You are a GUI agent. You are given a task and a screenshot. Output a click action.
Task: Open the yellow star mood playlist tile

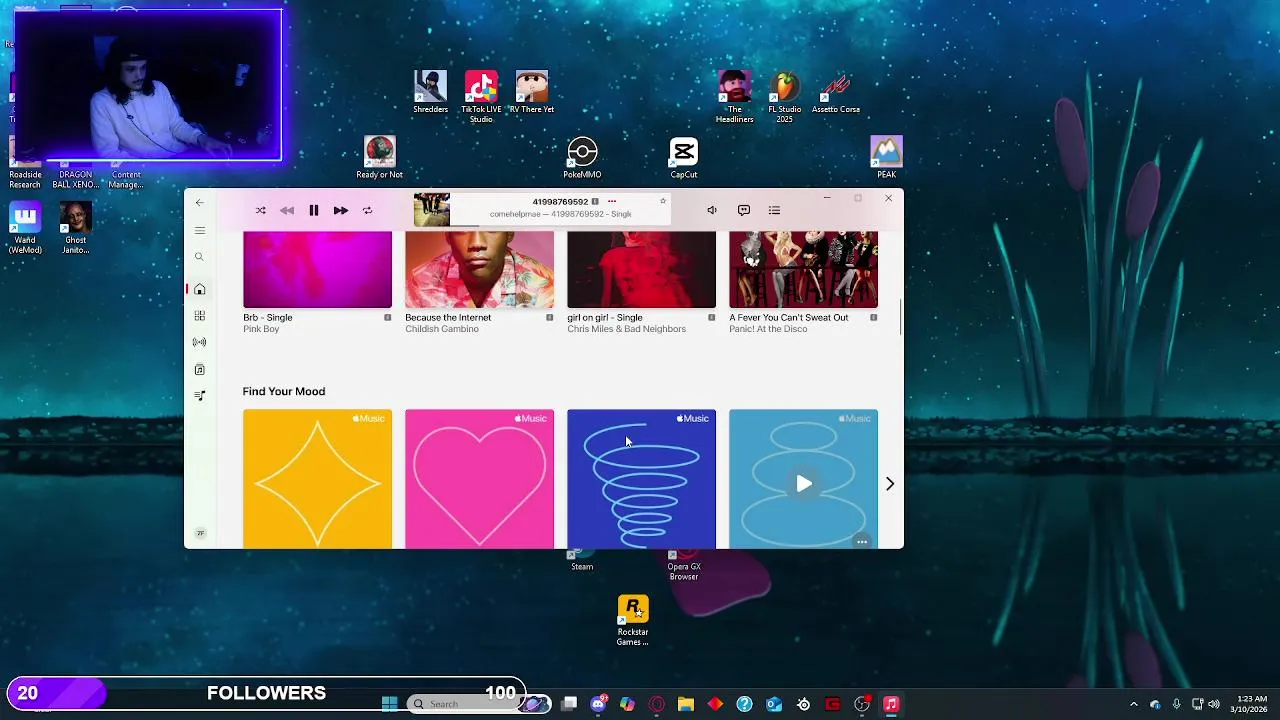coord(317,479)
